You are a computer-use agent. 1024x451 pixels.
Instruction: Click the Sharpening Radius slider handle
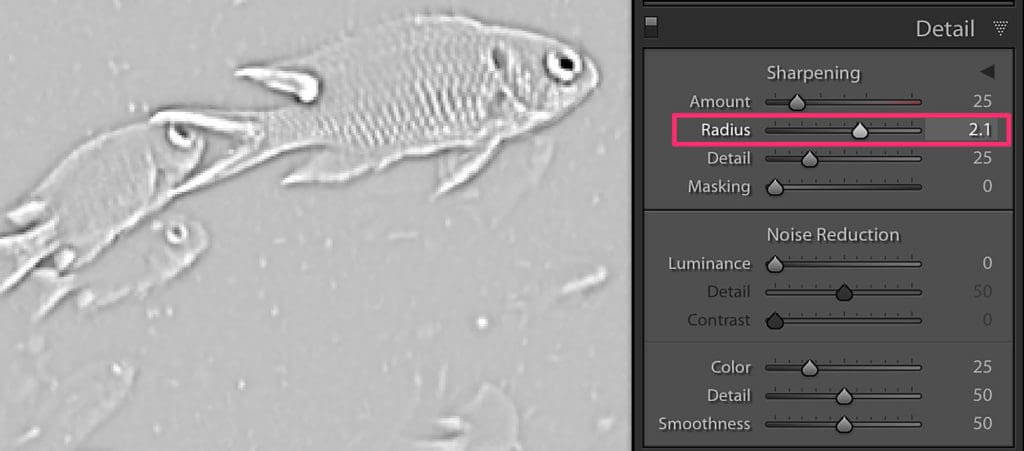click(x=861, y=131)
